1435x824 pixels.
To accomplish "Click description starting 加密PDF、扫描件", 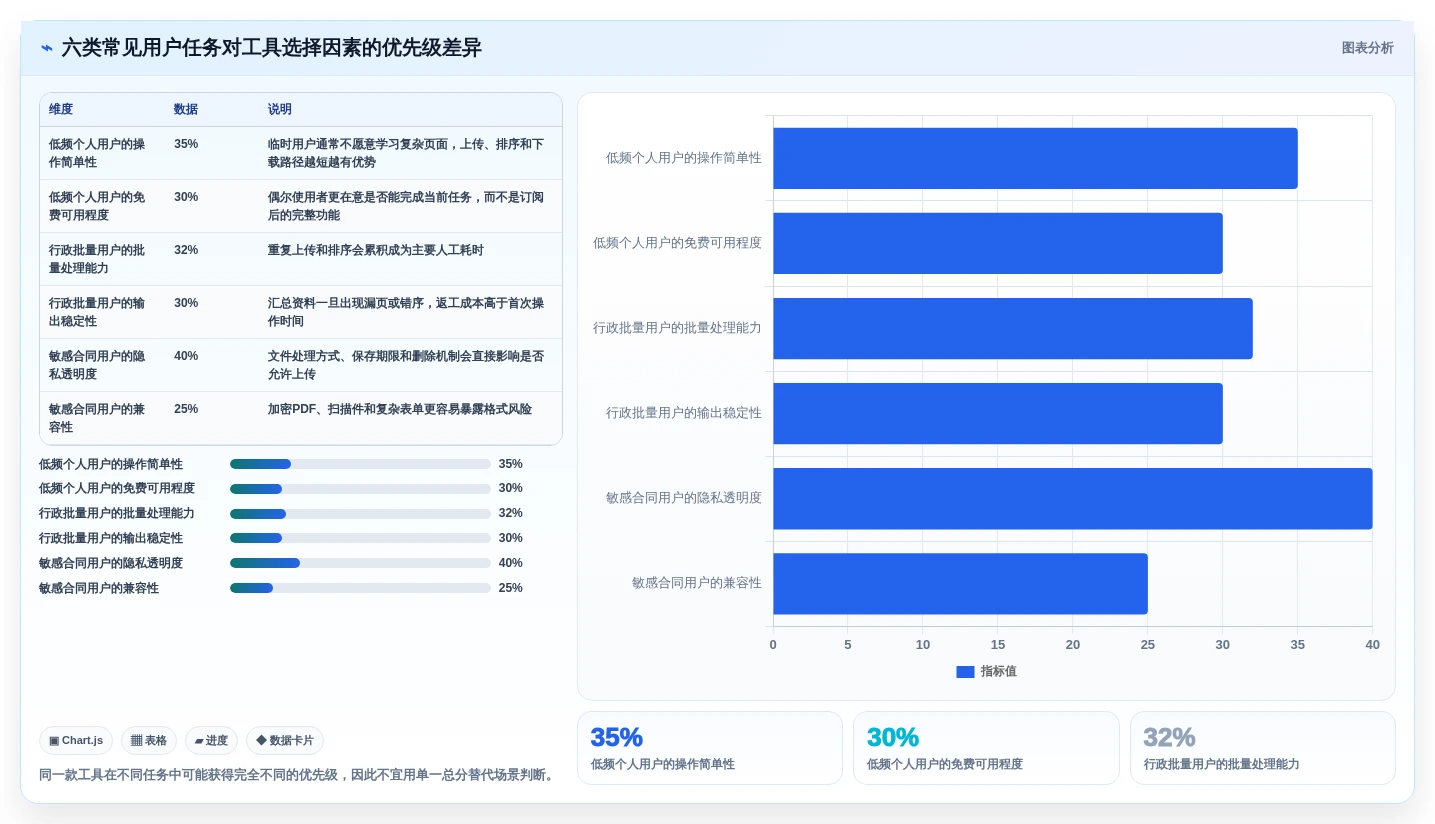I will 399,409.
